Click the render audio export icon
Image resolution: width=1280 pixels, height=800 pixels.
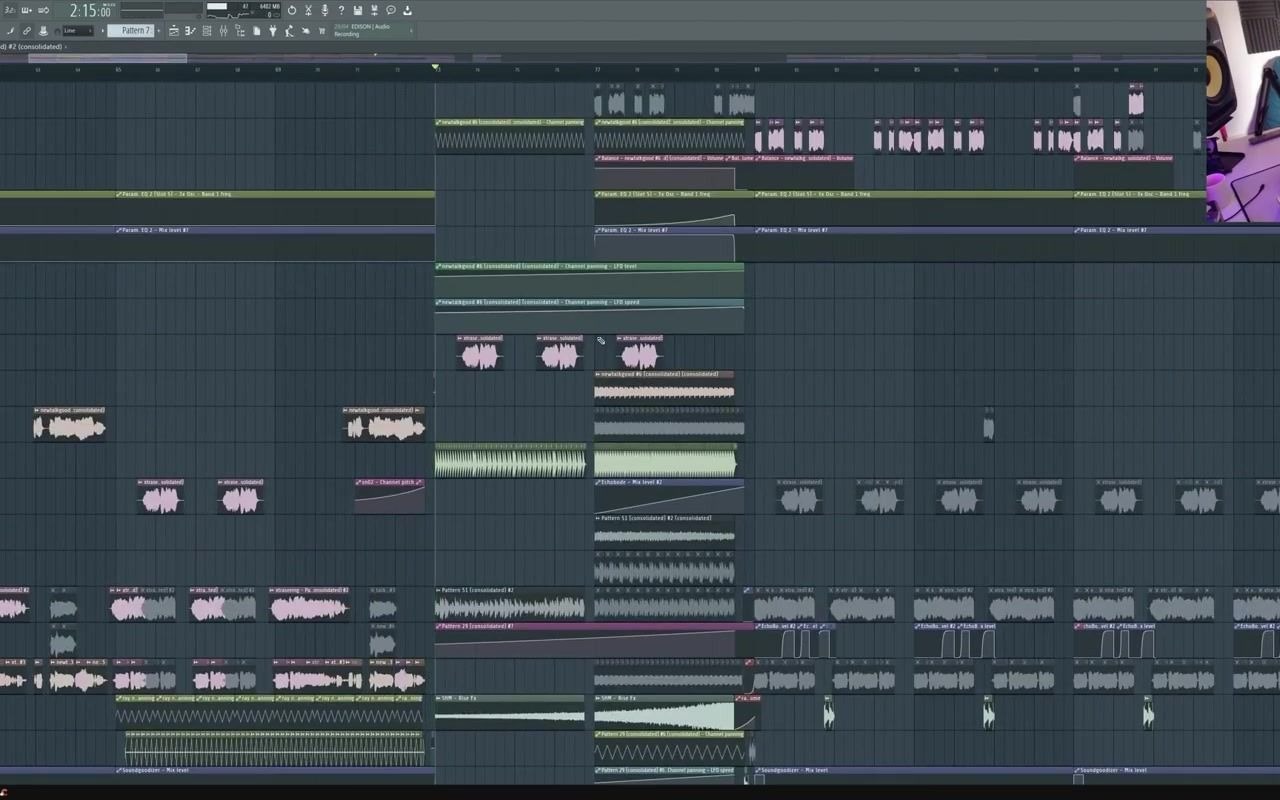click(374, 10)
